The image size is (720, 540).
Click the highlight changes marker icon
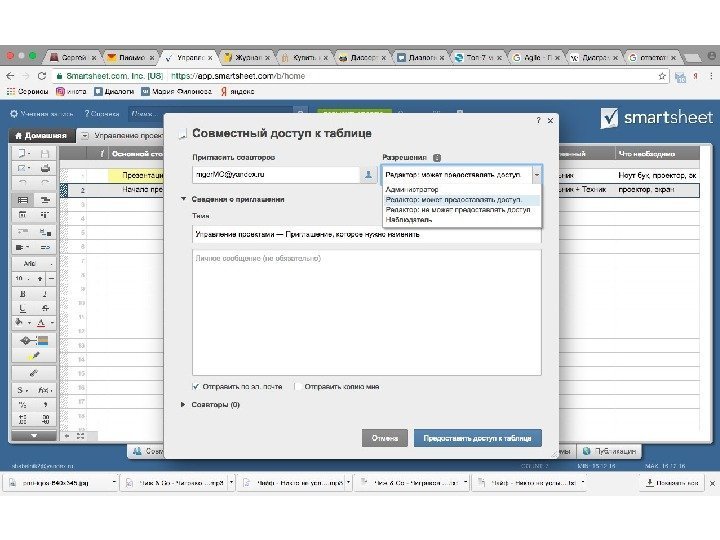pyautogui.click(x=34, y=355)
